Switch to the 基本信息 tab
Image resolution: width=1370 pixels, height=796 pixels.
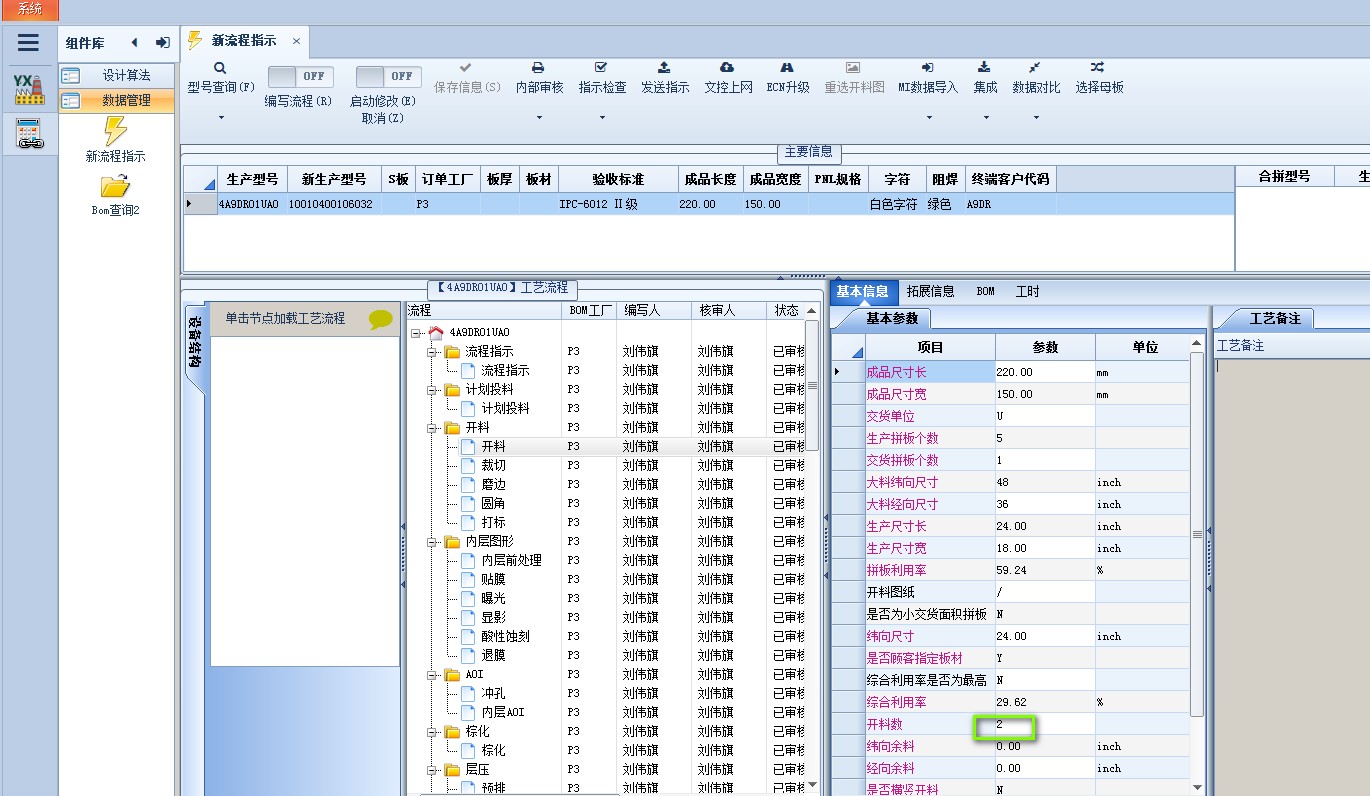coord(863,291)
